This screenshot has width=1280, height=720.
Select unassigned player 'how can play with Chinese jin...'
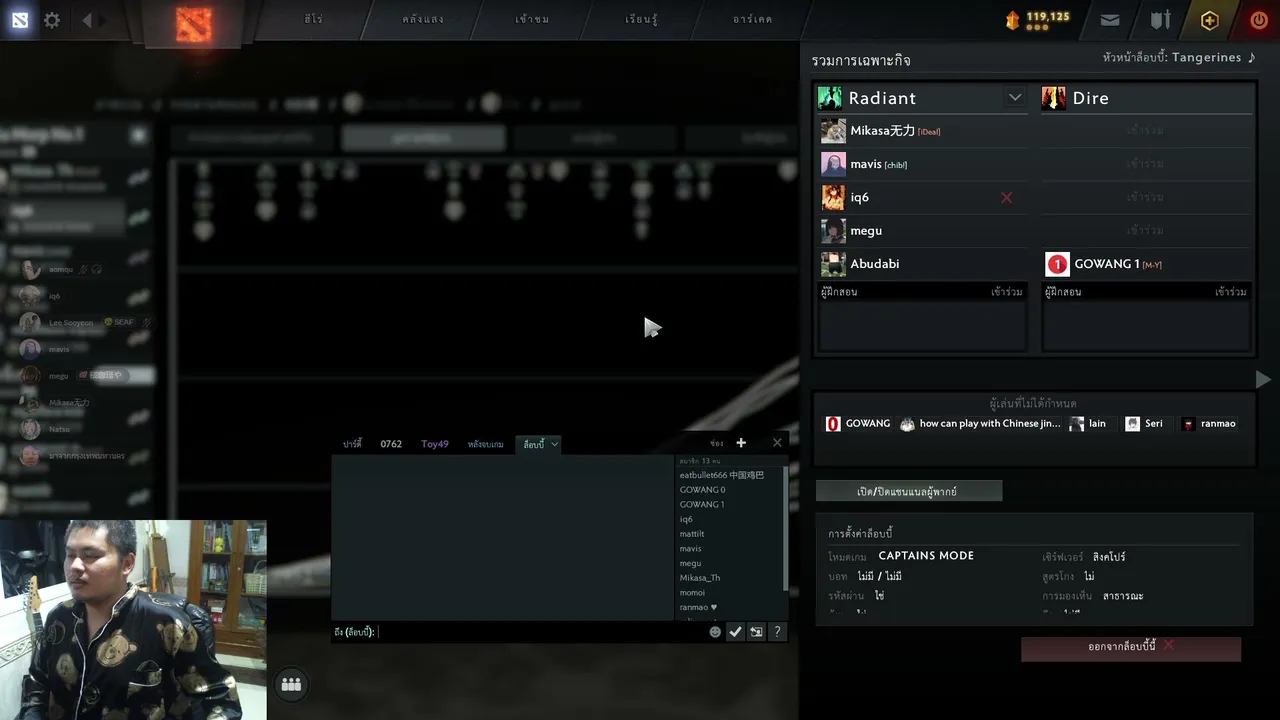click(980, 424)
